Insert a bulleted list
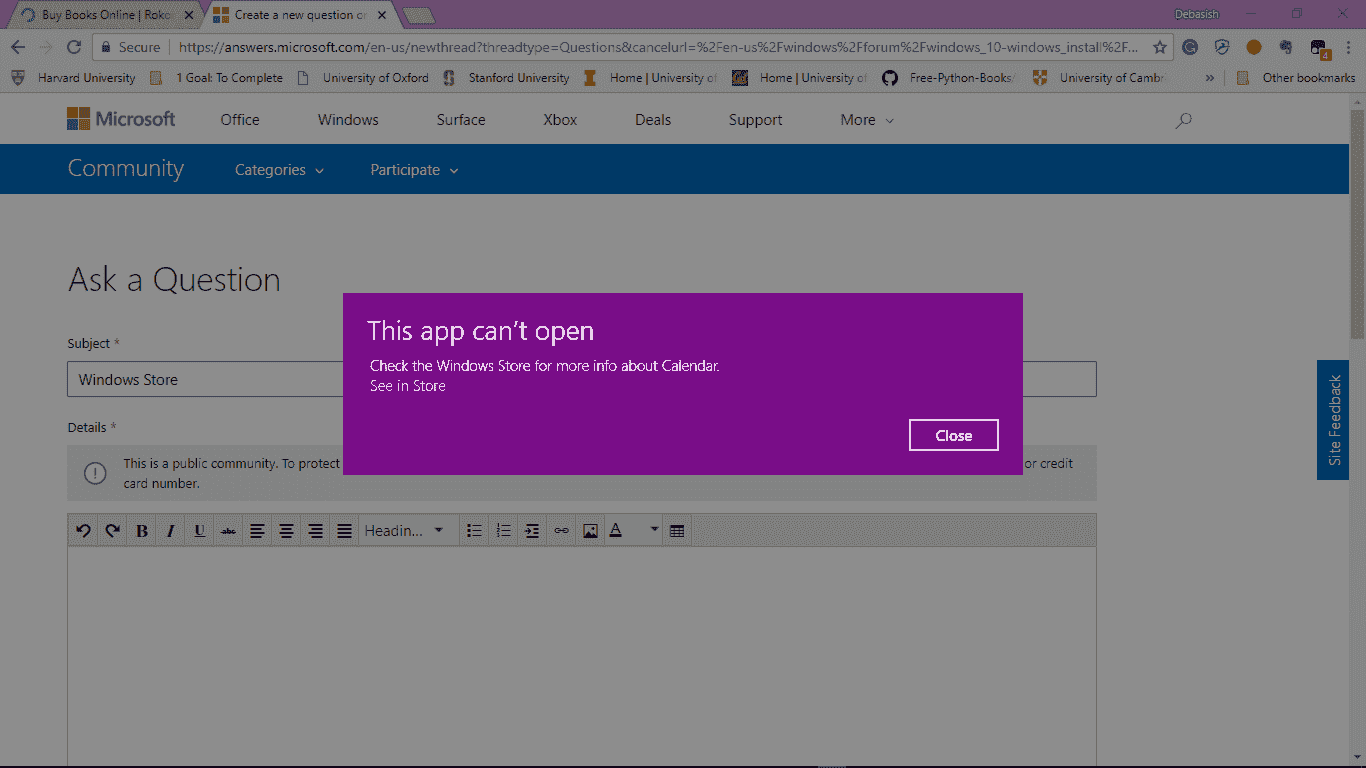 (x=475, y=531)
